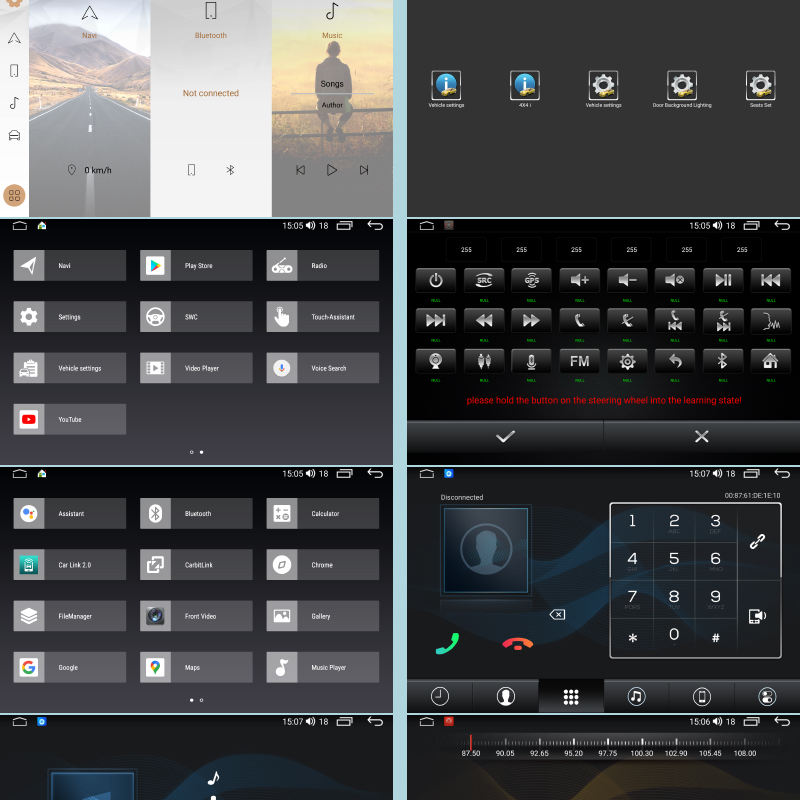Choose the volume up key
This screenshot has width=800, height=800.
click(579, 280)
